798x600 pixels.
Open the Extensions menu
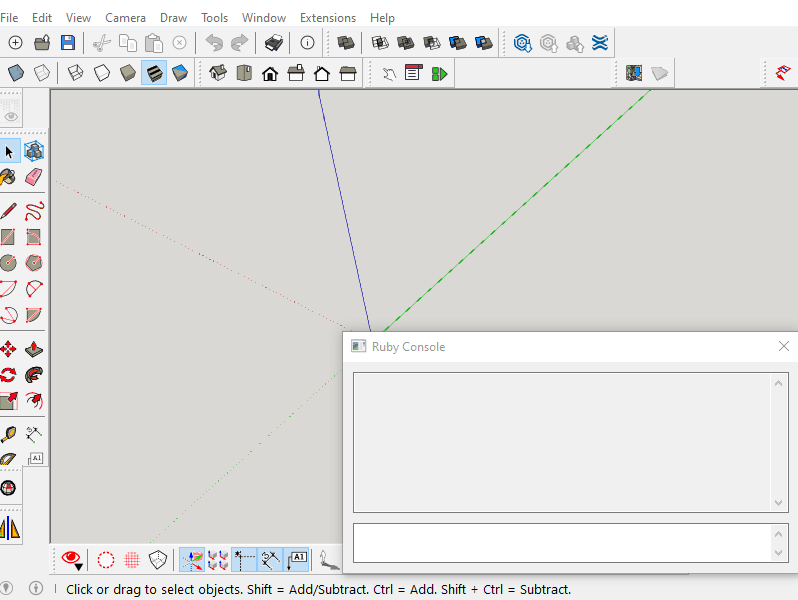tap(328, 18)
